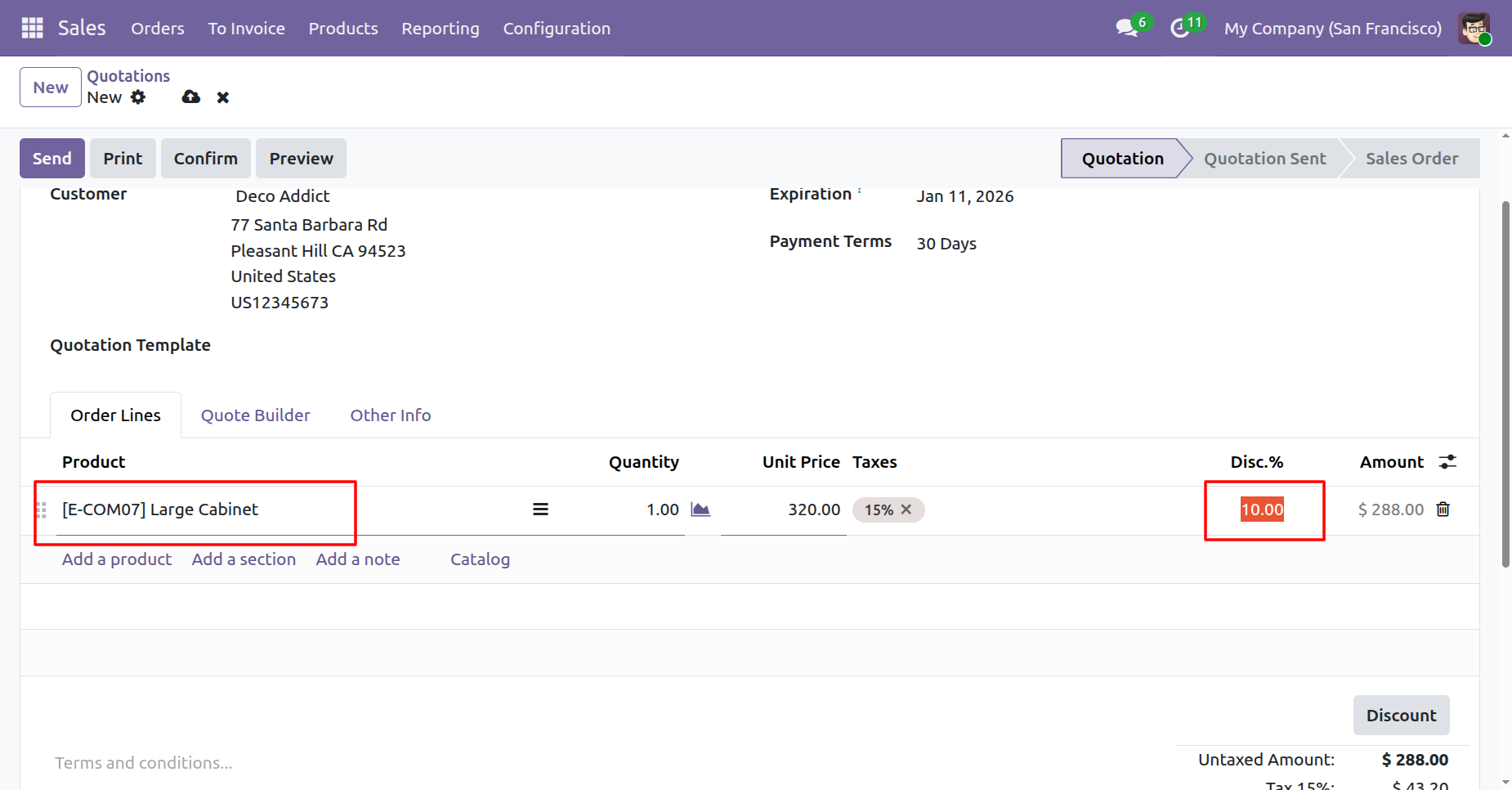1512x790 pixels.
Task: Open the apps grid menu
Action: point(32,28)
